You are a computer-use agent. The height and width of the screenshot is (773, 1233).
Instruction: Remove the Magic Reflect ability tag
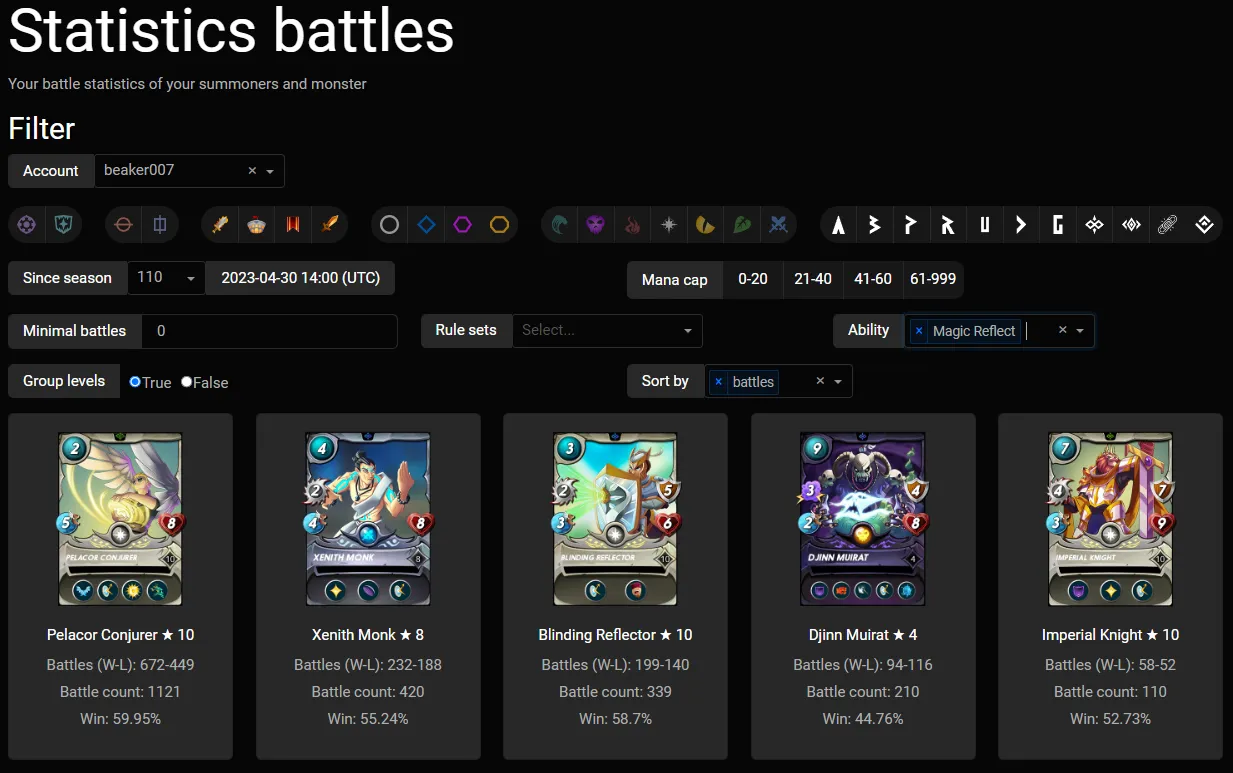point(919,331)
